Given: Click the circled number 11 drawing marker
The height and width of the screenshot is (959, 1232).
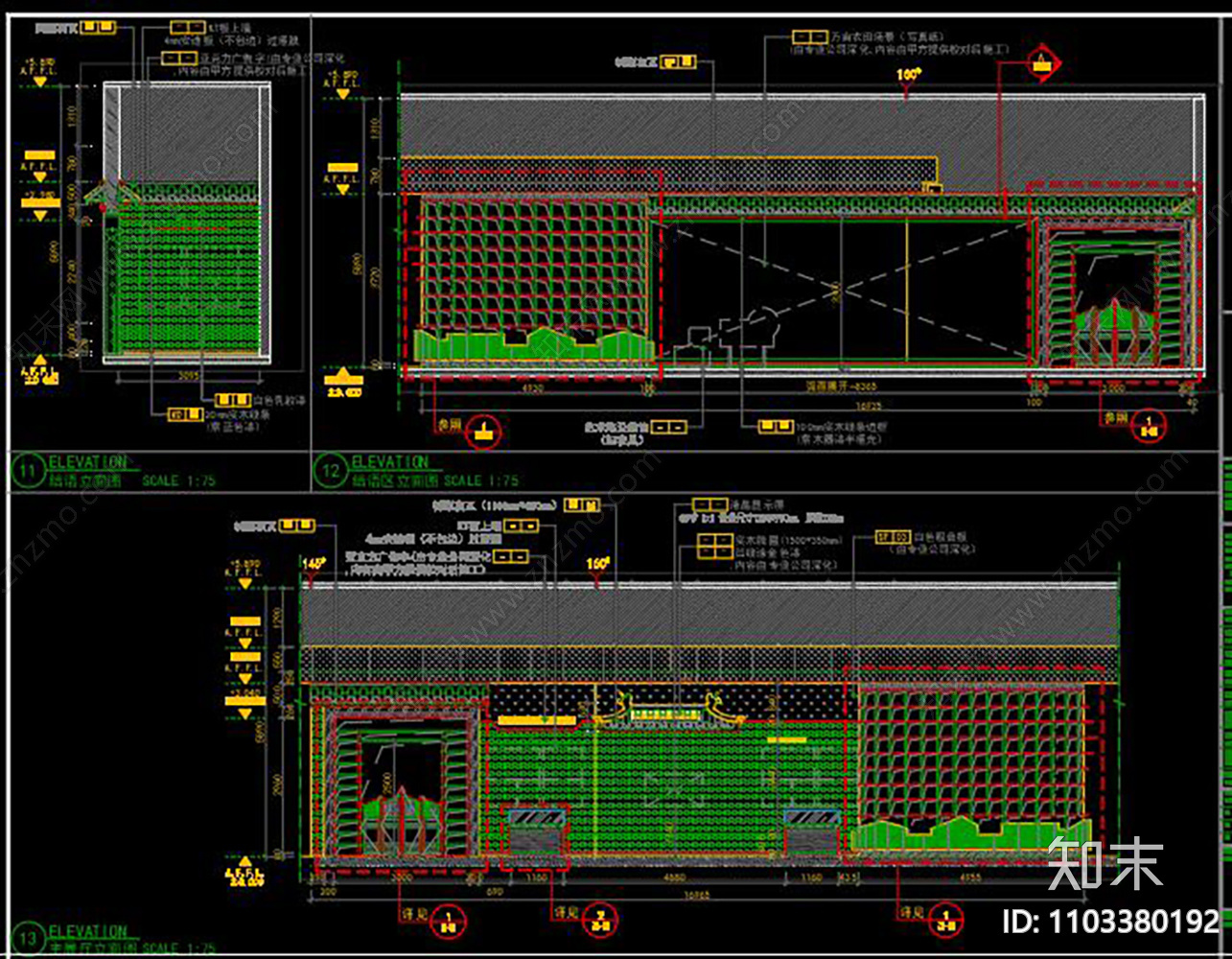Looking at the screenshot, I should 28,471.
